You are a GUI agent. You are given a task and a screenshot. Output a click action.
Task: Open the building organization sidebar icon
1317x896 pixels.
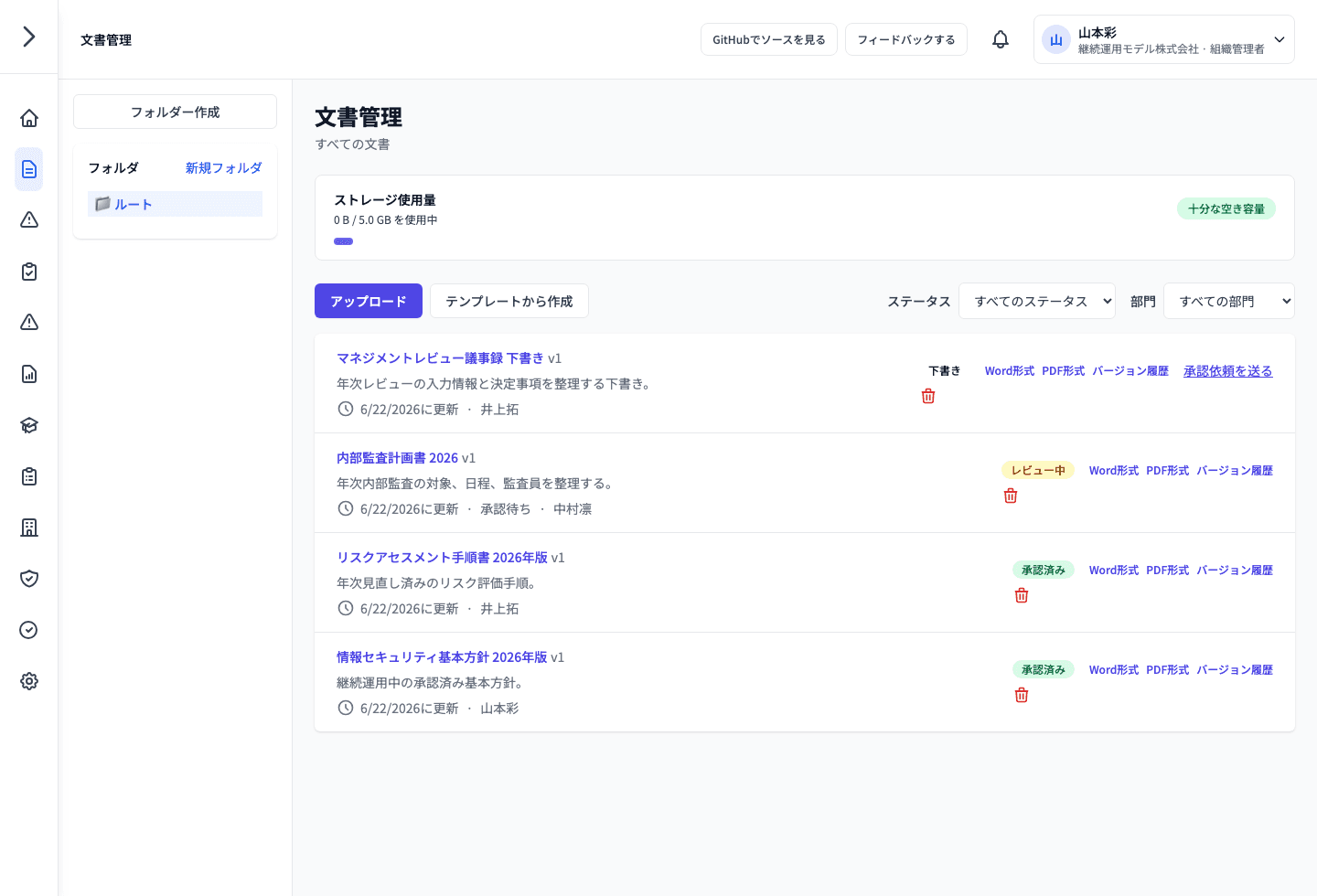[x=29, y=528]
